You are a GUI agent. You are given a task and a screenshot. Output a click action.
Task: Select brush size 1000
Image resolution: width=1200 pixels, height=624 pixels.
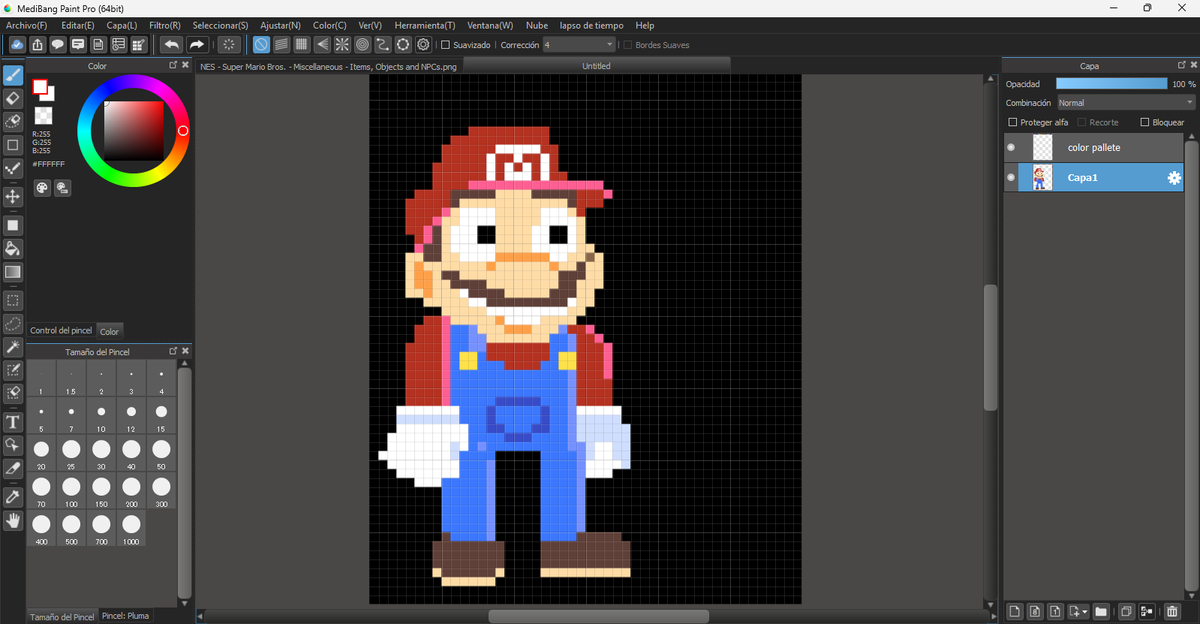(131, 528)
